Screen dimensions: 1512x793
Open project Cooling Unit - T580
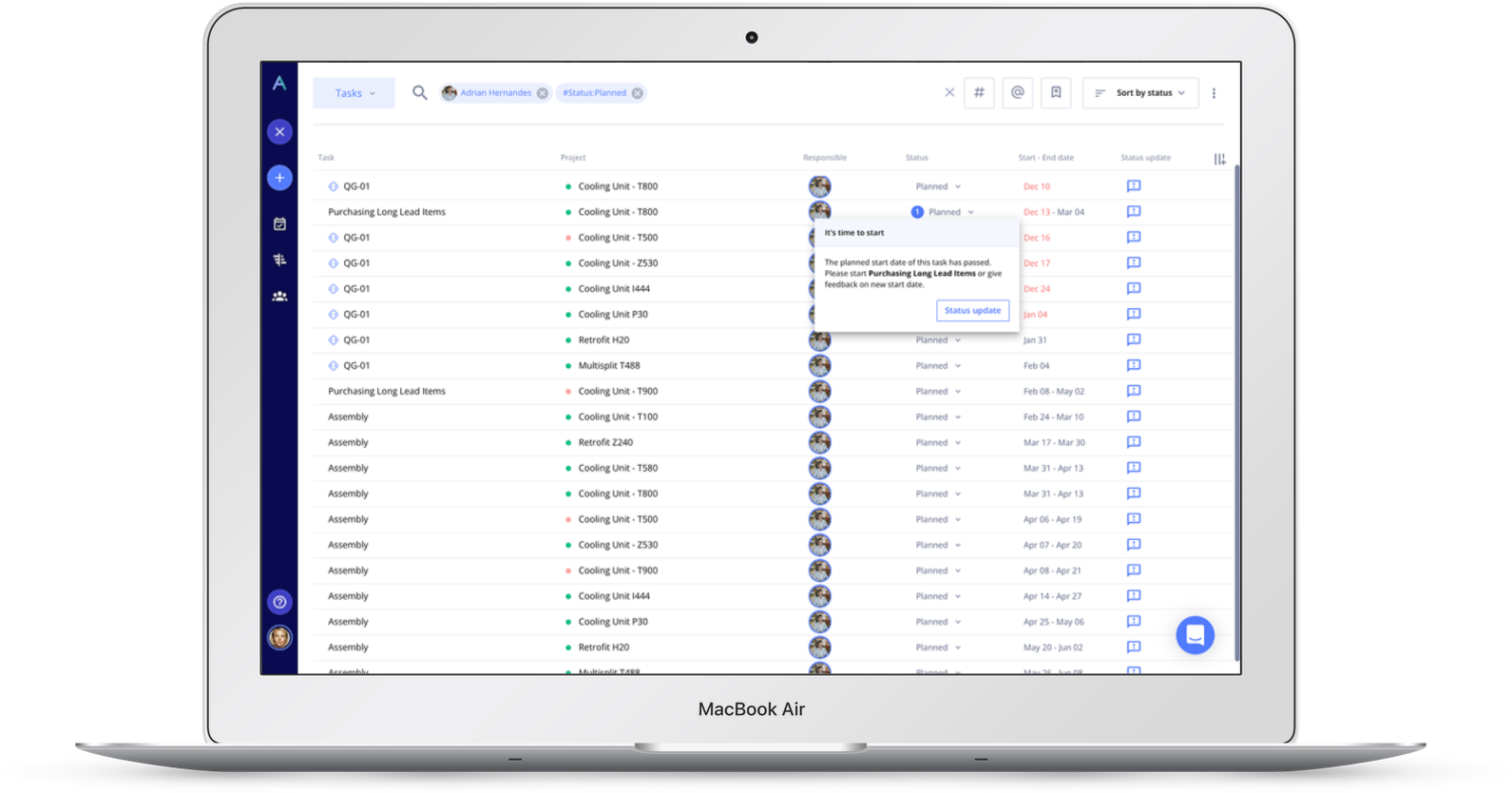618,468
